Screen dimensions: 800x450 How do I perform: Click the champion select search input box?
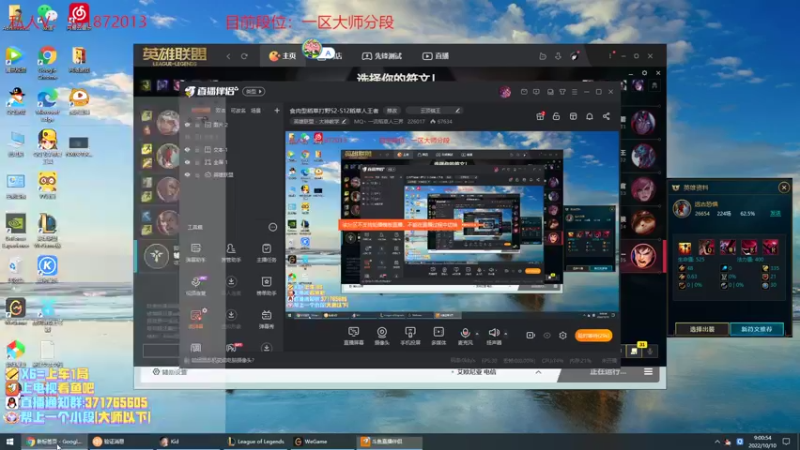tap(161, 351)
